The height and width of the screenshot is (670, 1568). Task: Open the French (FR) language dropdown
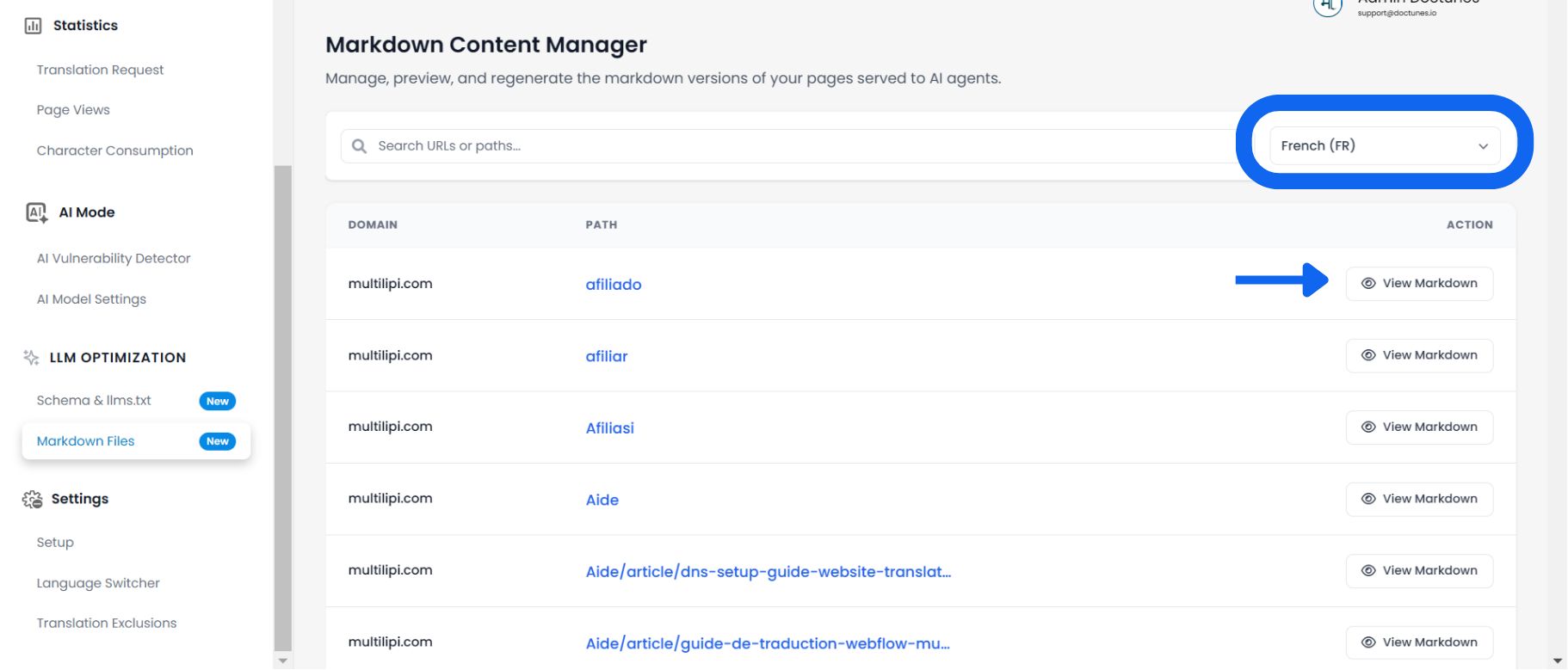pos(1385,146)
